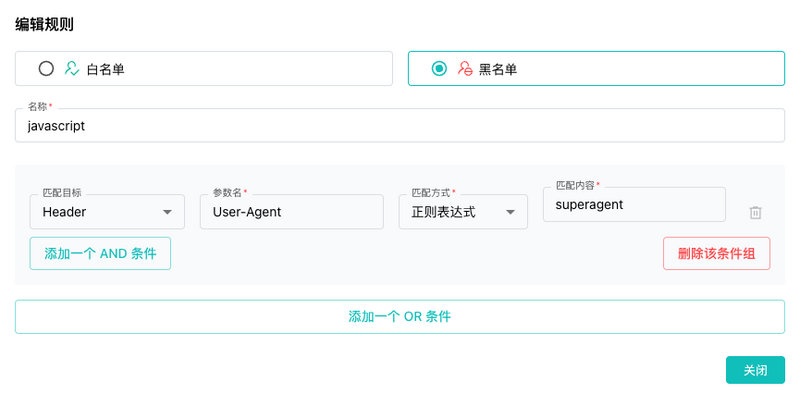This screenshot has width=800, height=394.
Task: Click the 编辑规则 dialog heading
Action: (x=44, y=24)
